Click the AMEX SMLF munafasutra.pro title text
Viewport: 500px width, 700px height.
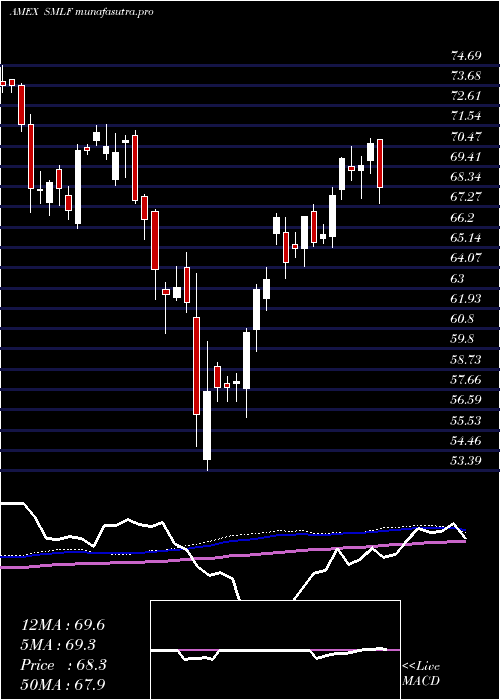pyautogui.click(x=81, y=12)
